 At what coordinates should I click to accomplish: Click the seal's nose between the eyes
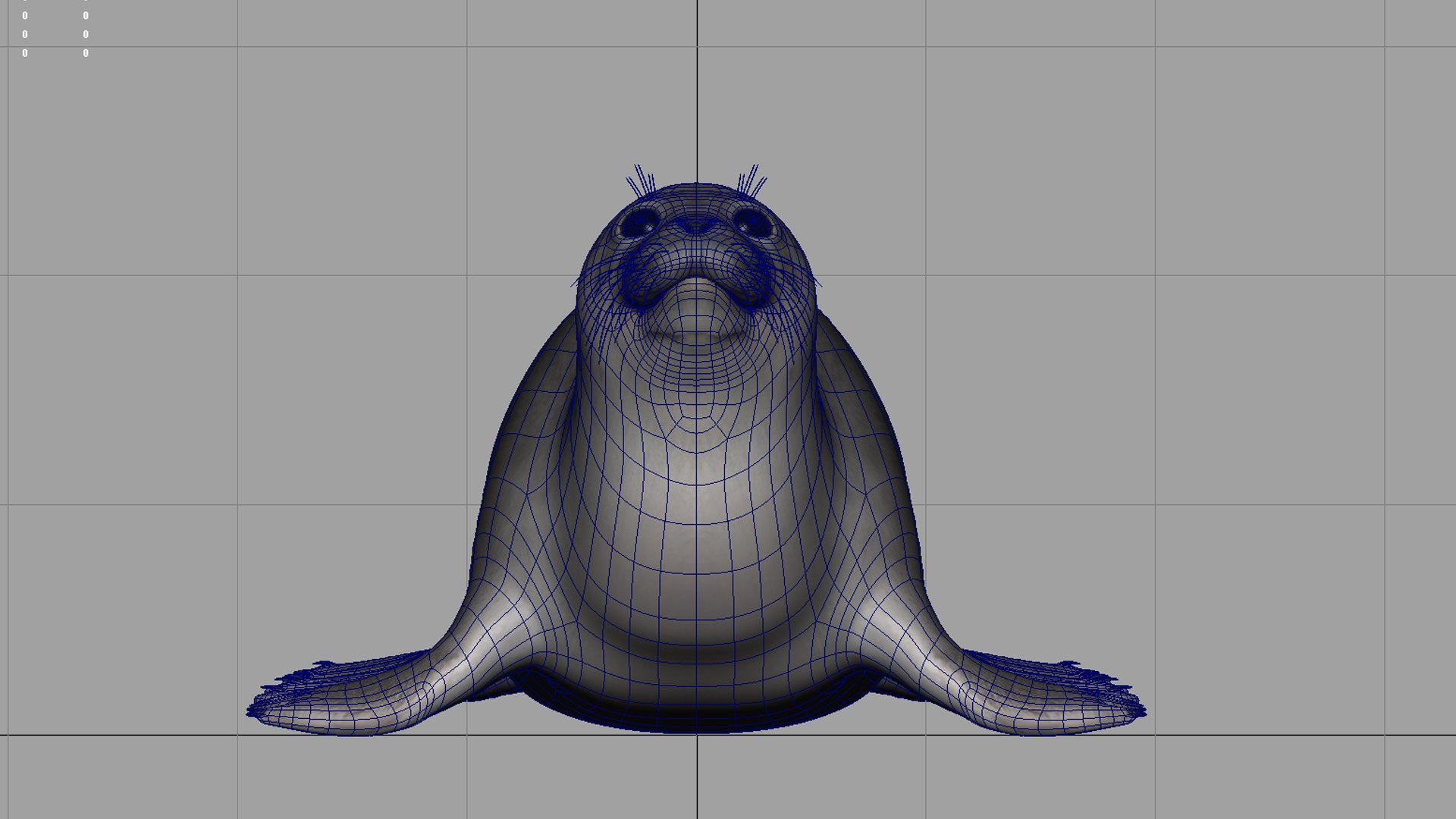[x=696, y=226]
